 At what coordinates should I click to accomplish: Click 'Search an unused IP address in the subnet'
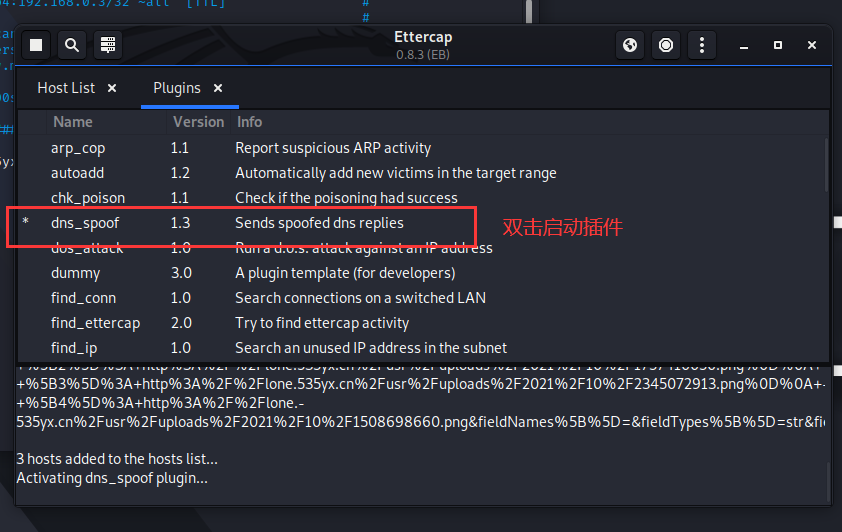(x=371, y=348)
